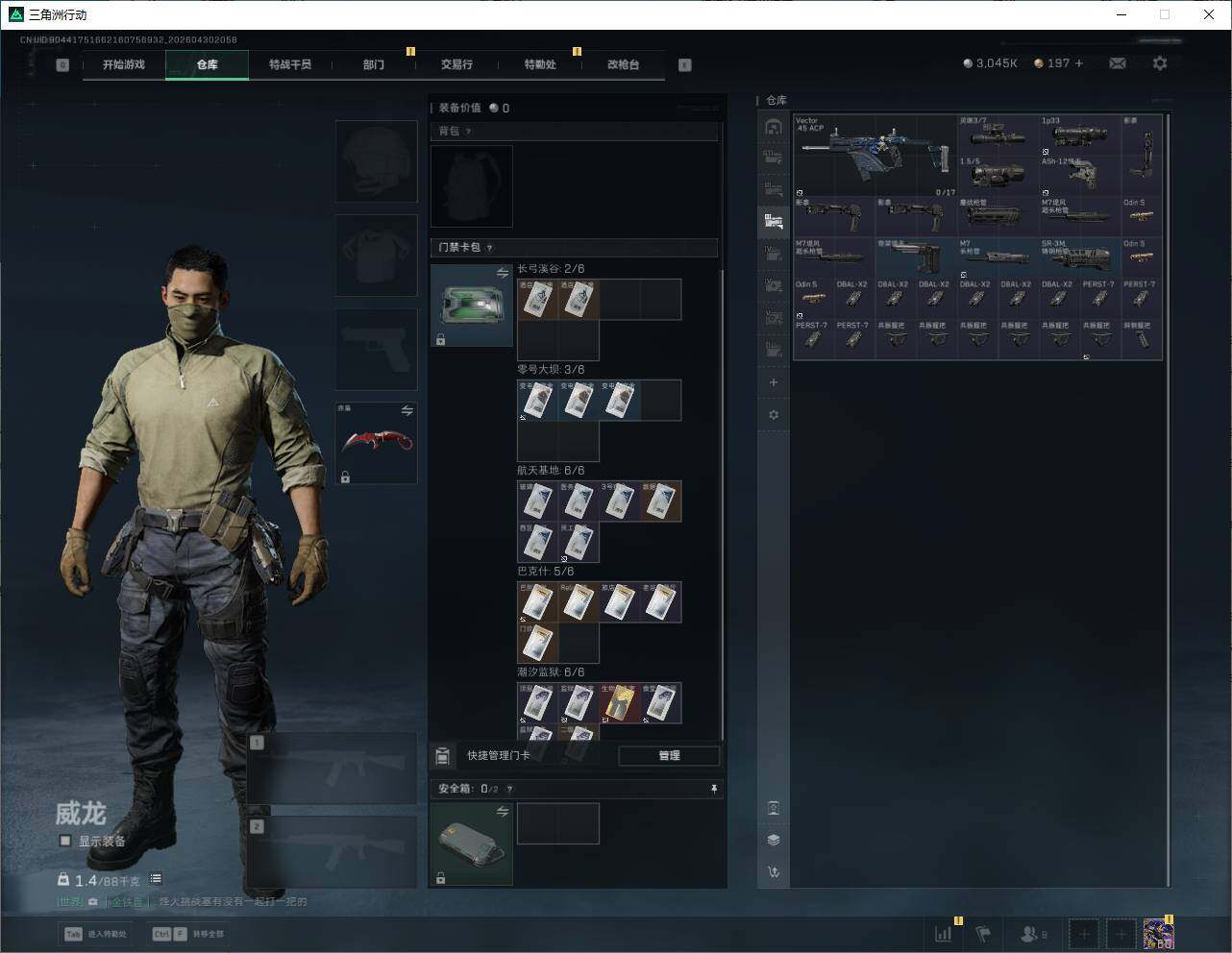Click the first keycard under 零号大坝

[537, 401]
